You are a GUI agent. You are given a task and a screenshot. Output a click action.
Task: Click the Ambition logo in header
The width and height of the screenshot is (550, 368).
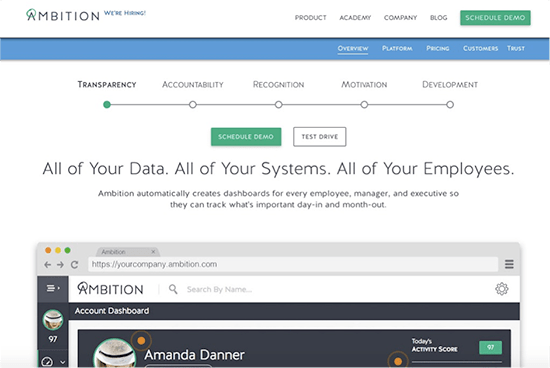pyautogui.click(x=63, y=15)
